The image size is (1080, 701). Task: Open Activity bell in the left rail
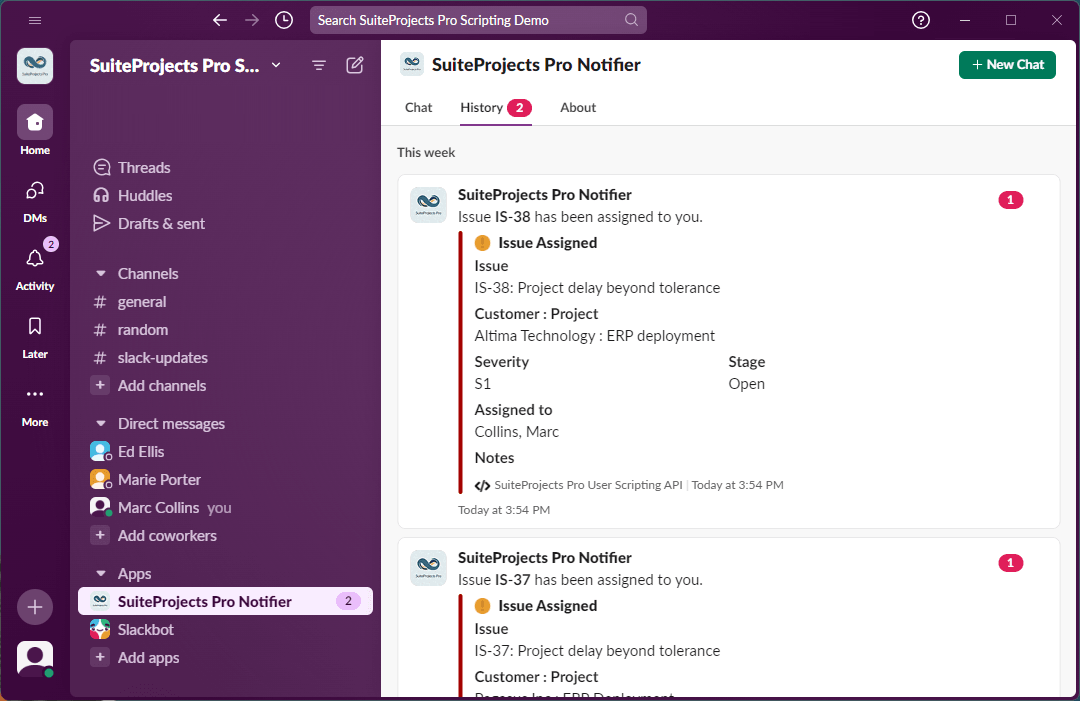35,269
